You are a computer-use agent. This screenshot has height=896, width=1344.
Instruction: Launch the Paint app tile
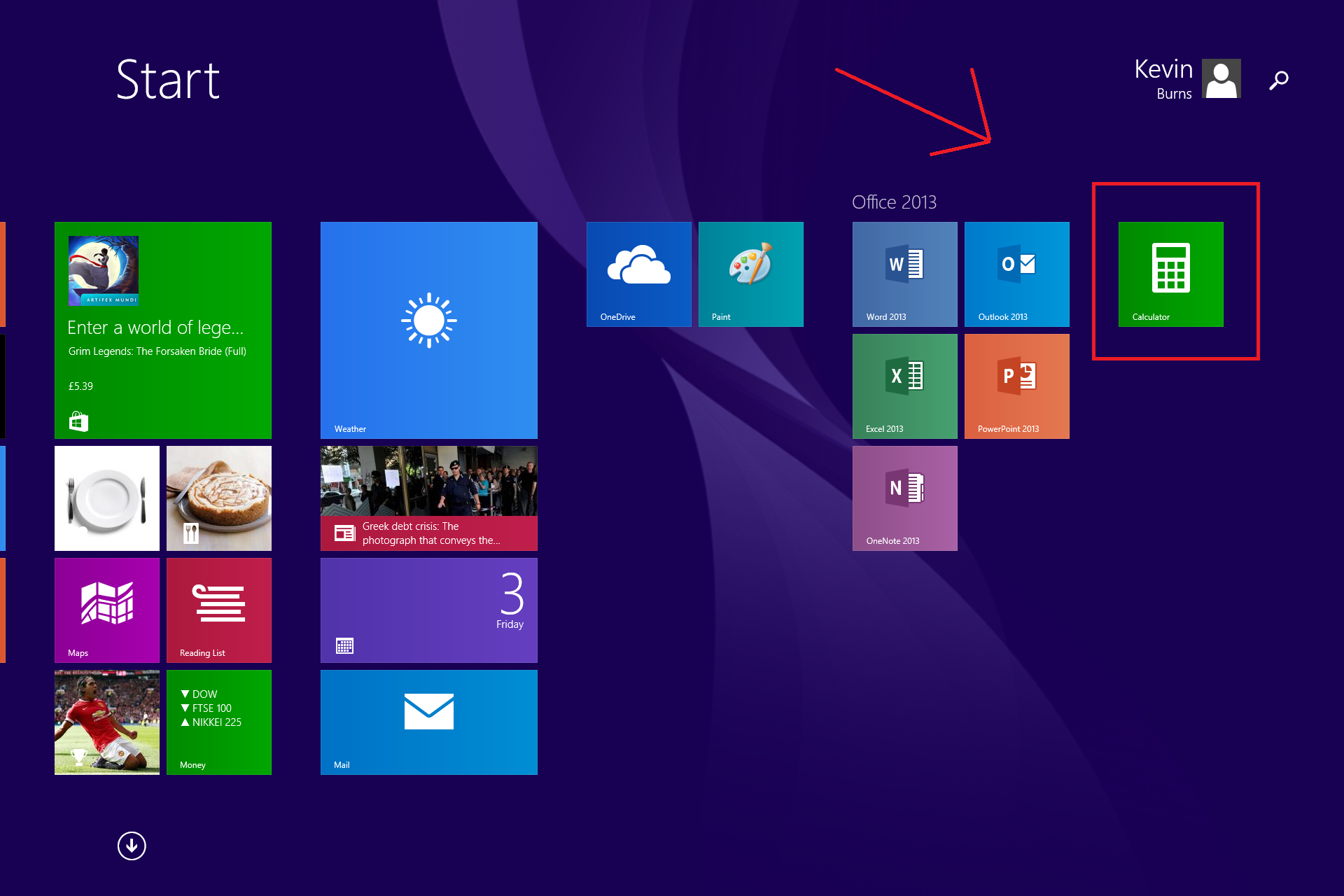coord(750,274)
